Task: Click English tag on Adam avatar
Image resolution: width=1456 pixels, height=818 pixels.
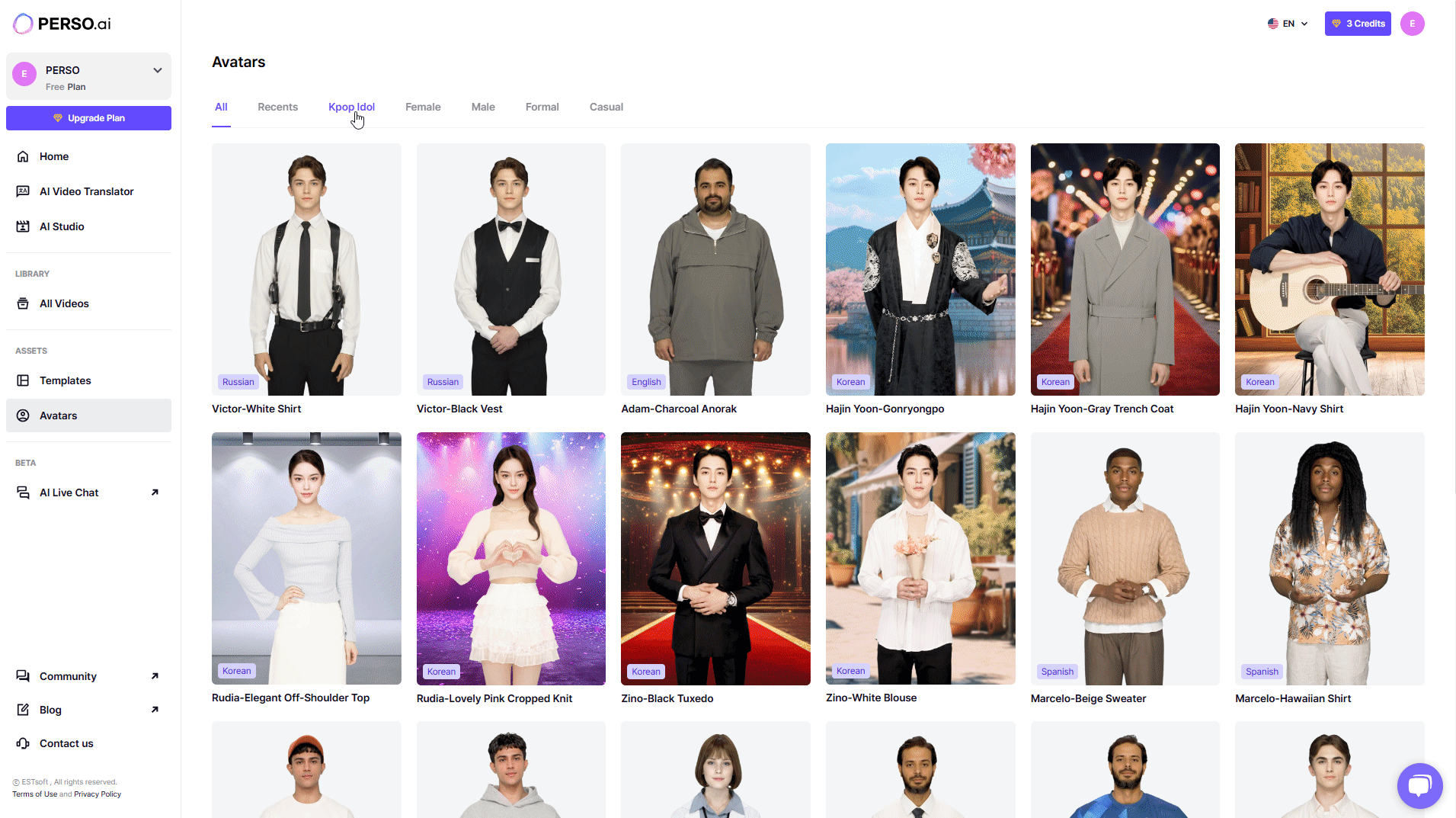Action: click(x=646, y=382)
